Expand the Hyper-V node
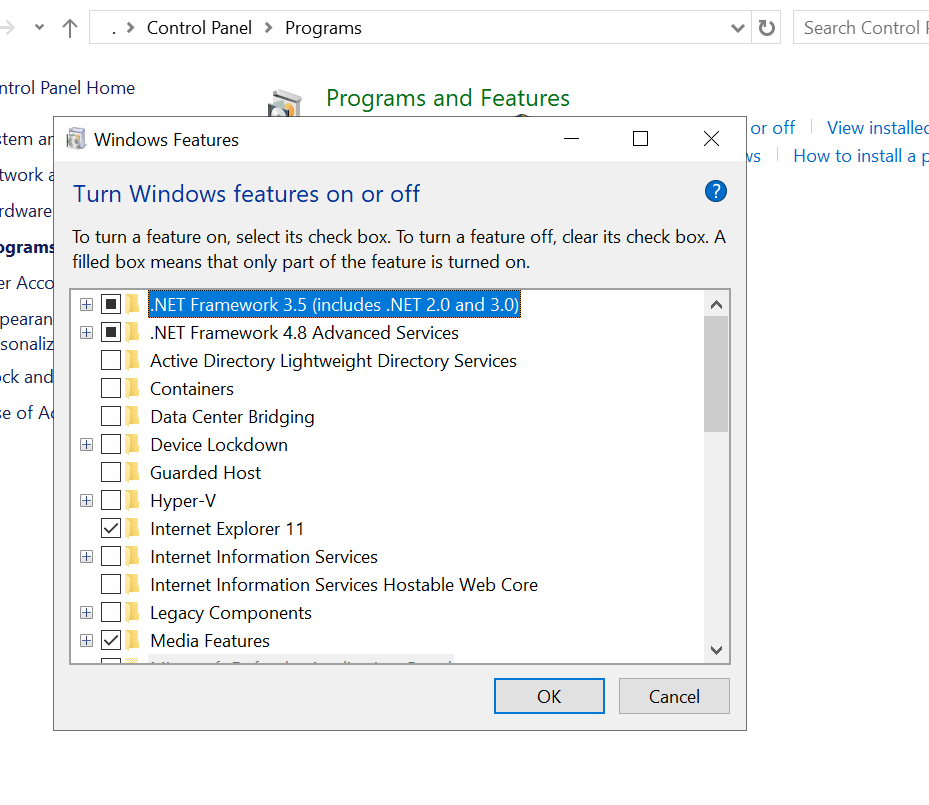 coord(87,501)
